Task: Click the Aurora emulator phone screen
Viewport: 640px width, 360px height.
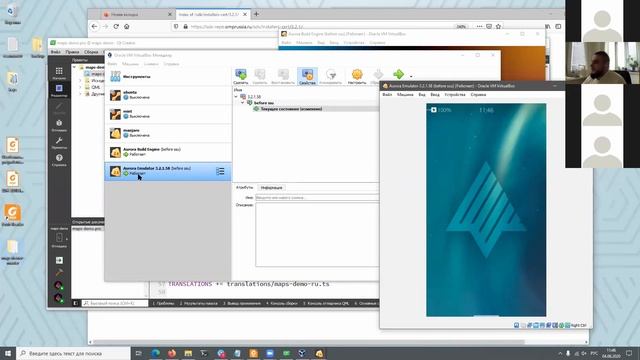Action: (x=486, y=210)
